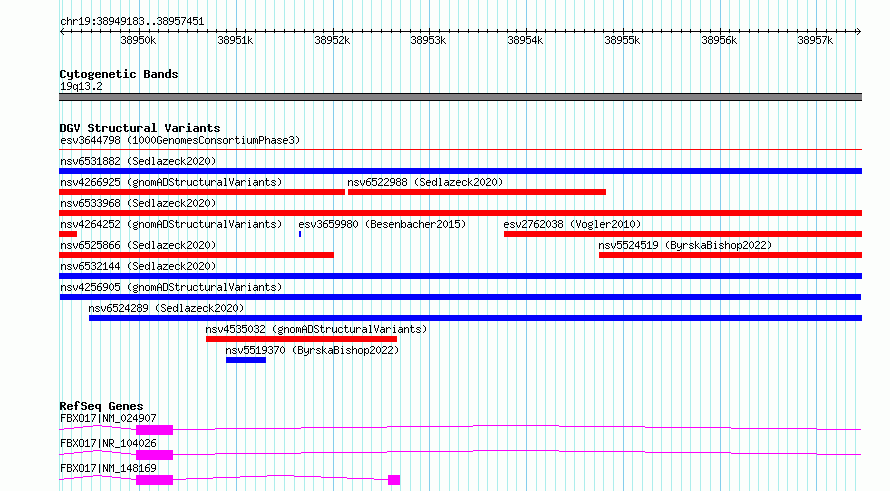Screen dimensions: 890x491
Task: Select the tiny blue esv3659980 variant mark
Action: (300, 234)
